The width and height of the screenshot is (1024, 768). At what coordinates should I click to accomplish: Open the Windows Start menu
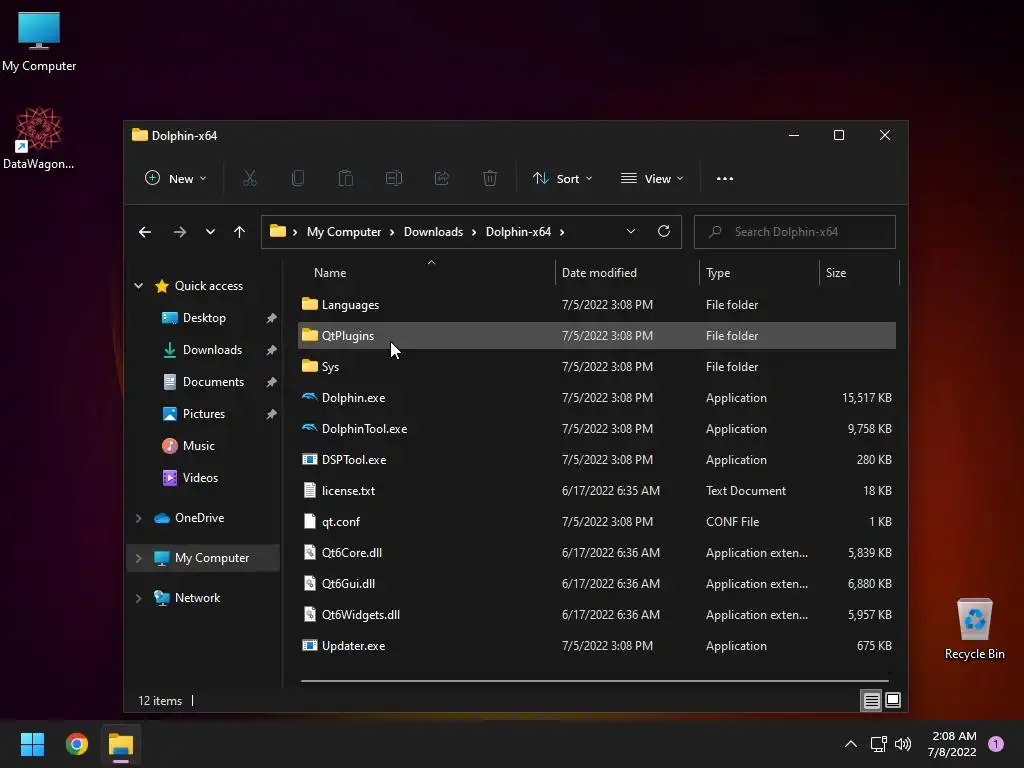point(32,744)
